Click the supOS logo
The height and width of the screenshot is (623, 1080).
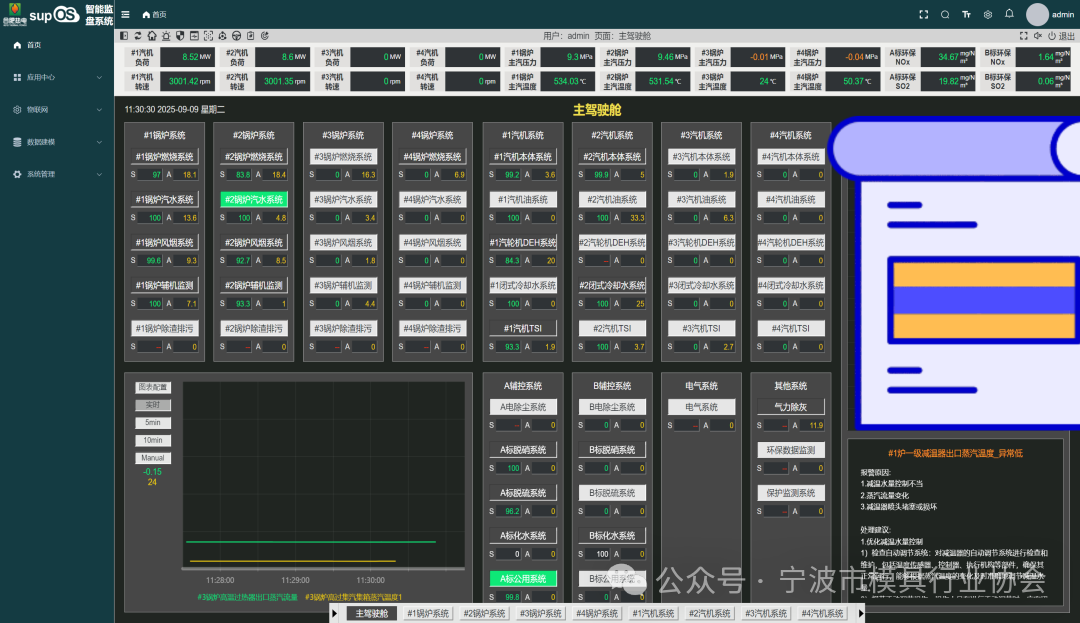54,14
